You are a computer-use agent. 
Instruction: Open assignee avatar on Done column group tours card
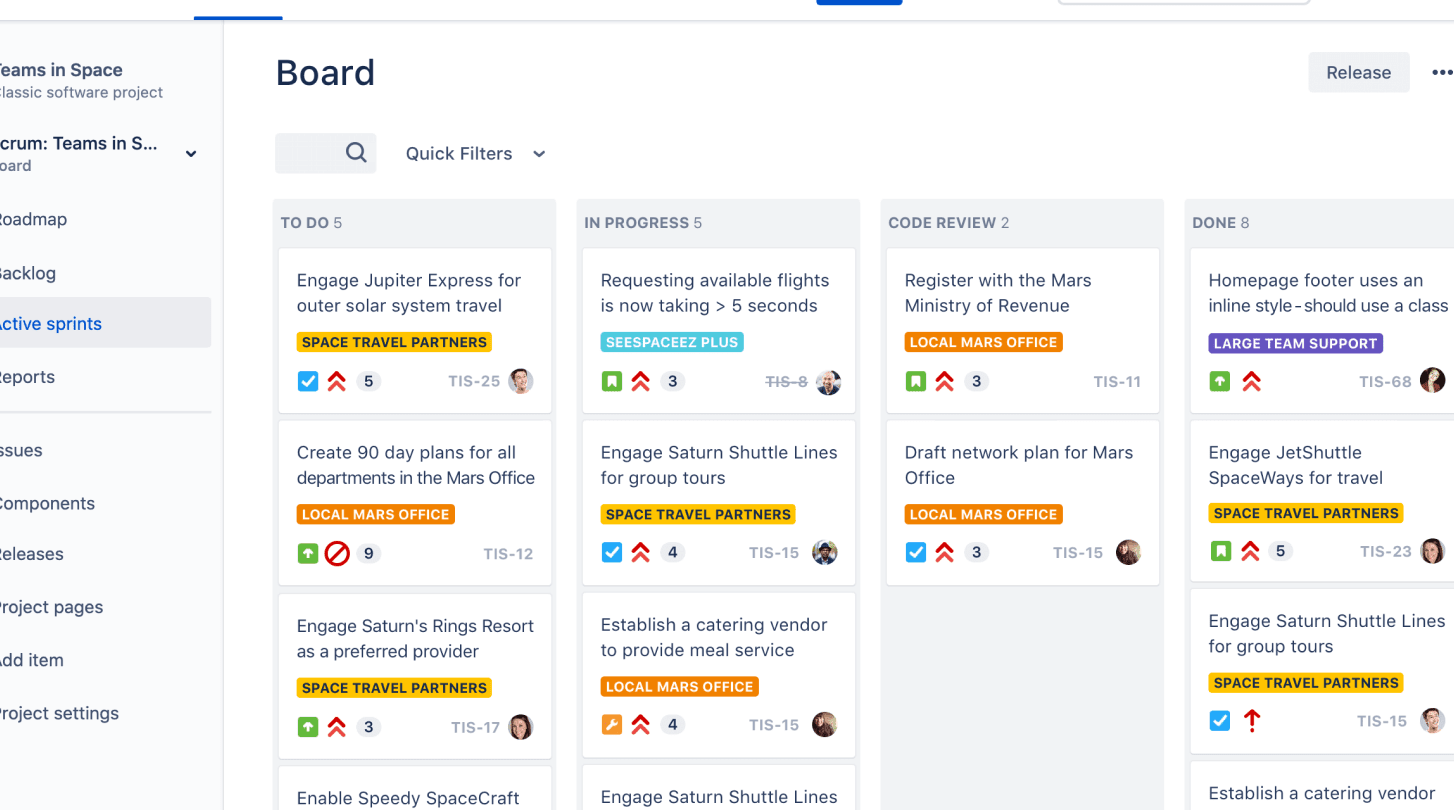click(1433, 721)
